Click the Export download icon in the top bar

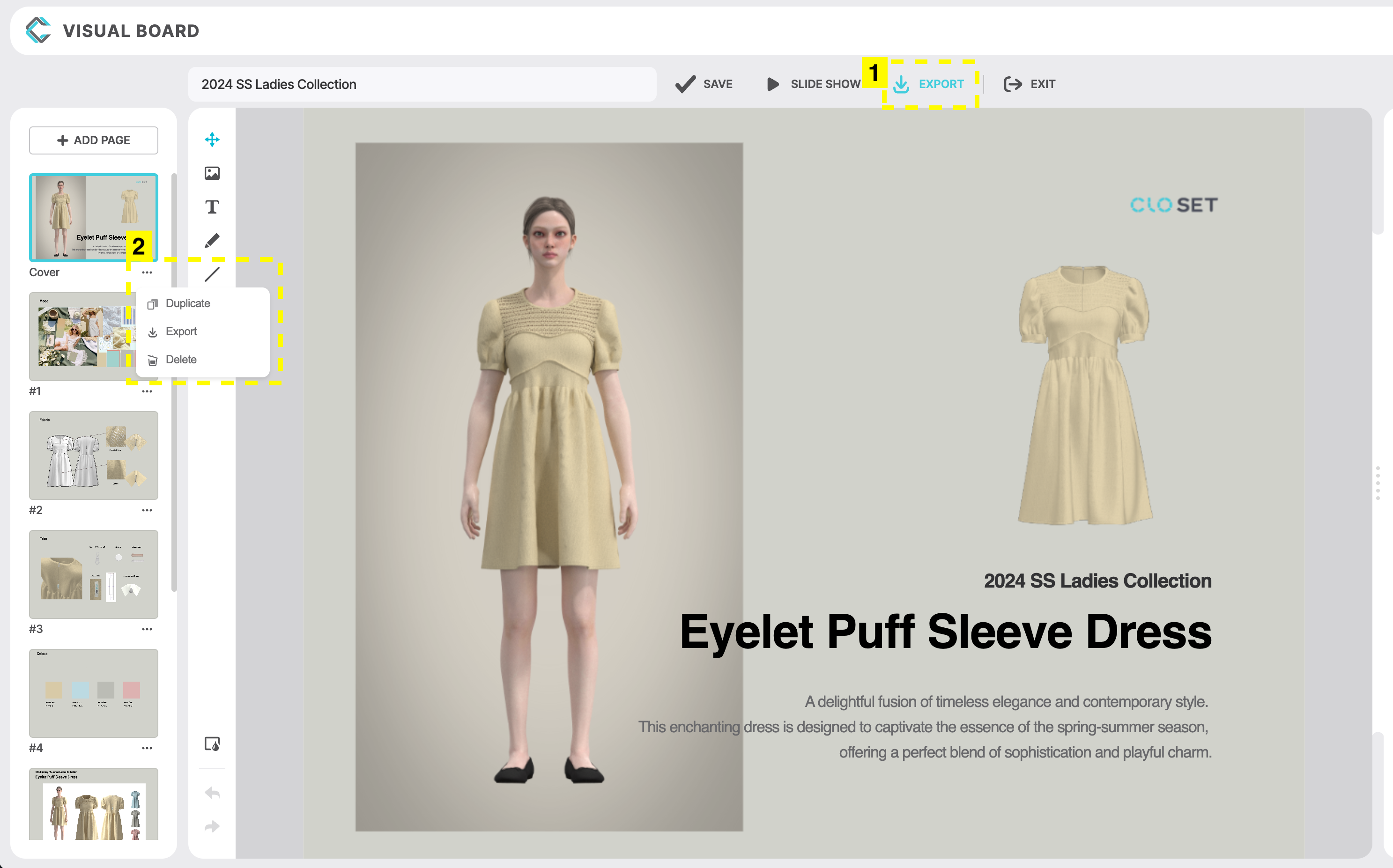point(902,84)
